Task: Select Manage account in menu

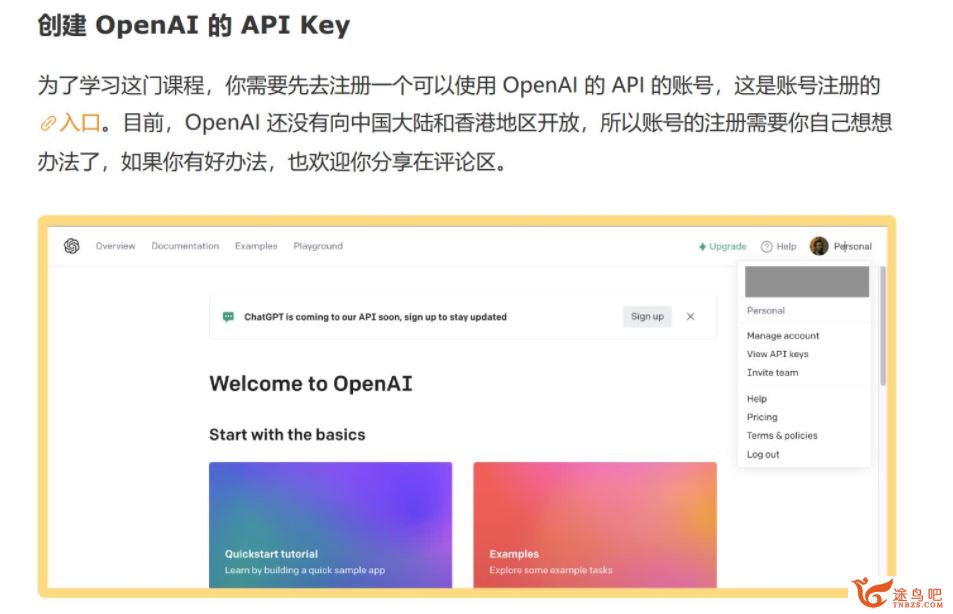Action: coord(783,336)
